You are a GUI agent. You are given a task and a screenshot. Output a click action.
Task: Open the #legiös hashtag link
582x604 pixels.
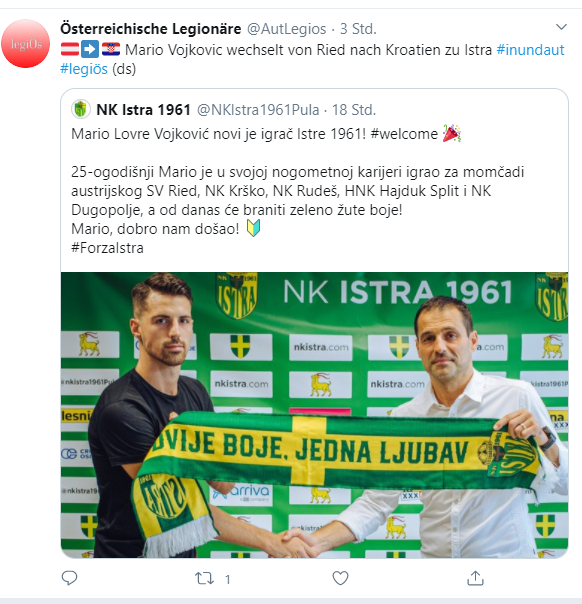84,69
